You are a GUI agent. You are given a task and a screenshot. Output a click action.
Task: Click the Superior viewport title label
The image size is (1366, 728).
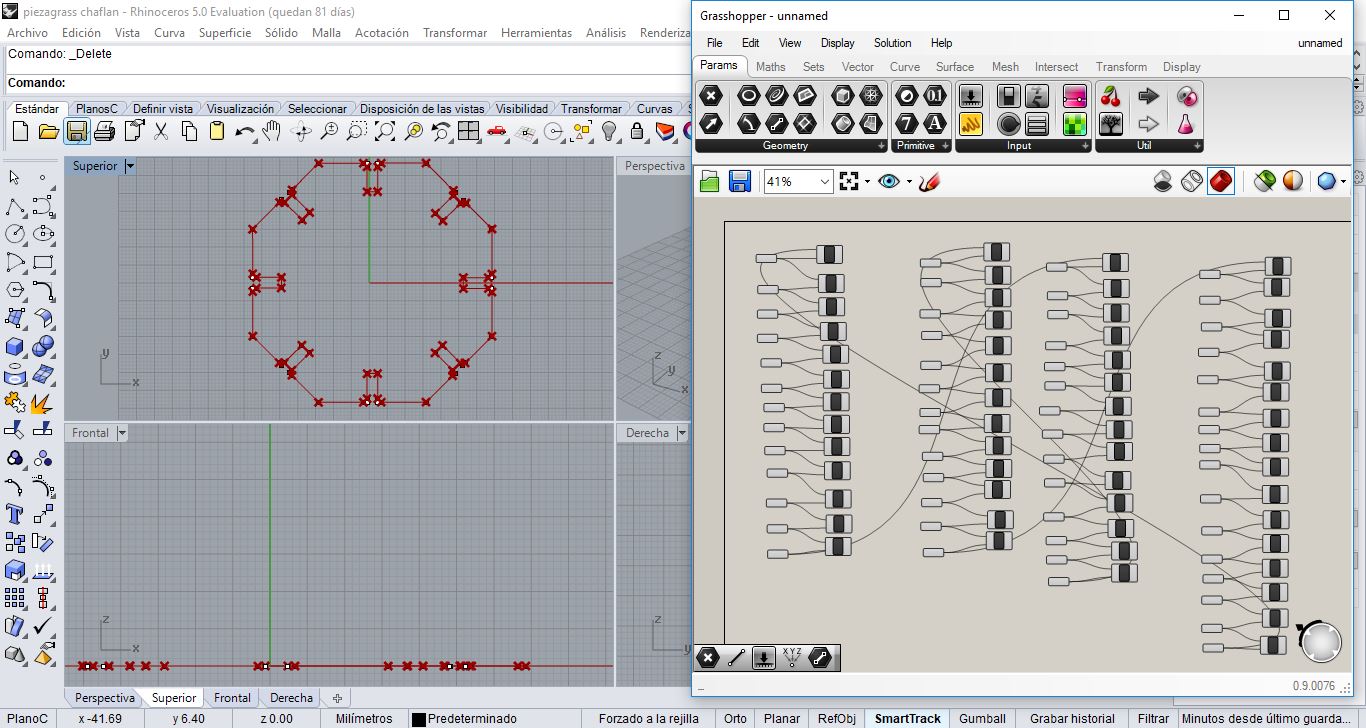(x=95, y=166)
